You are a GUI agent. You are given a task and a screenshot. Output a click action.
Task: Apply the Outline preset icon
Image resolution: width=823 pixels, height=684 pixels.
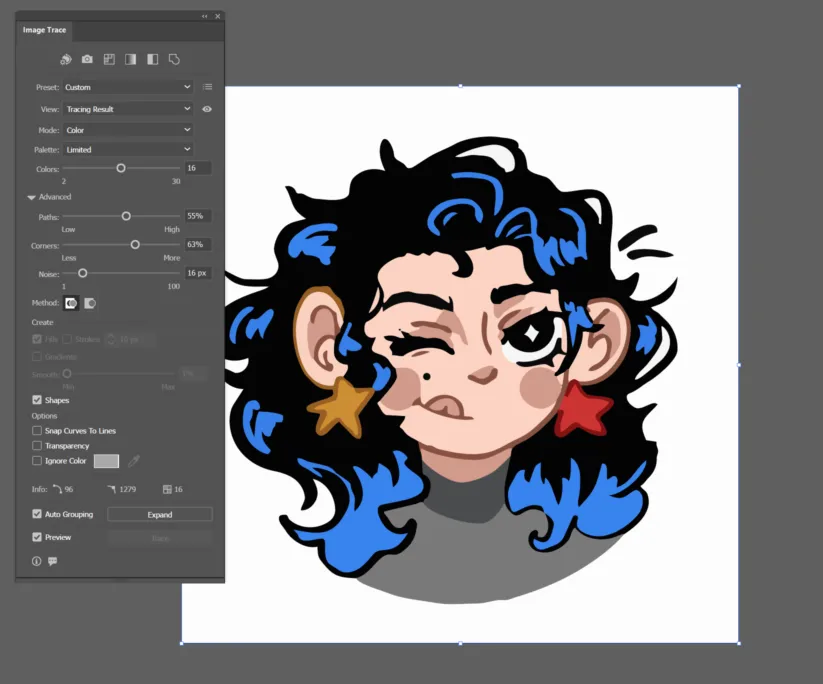[174, 59]
